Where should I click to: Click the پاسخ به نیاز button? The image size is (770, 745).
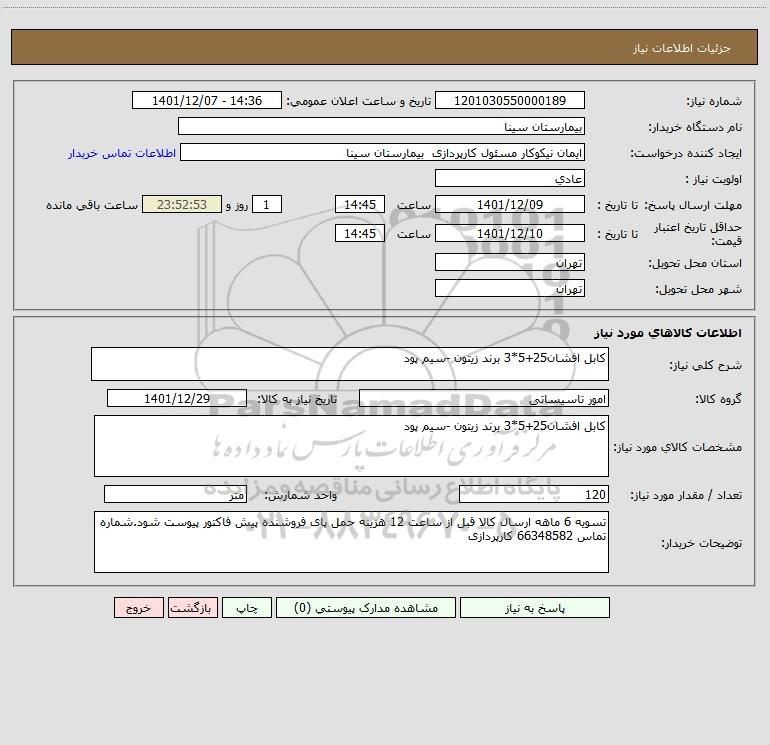535,607
